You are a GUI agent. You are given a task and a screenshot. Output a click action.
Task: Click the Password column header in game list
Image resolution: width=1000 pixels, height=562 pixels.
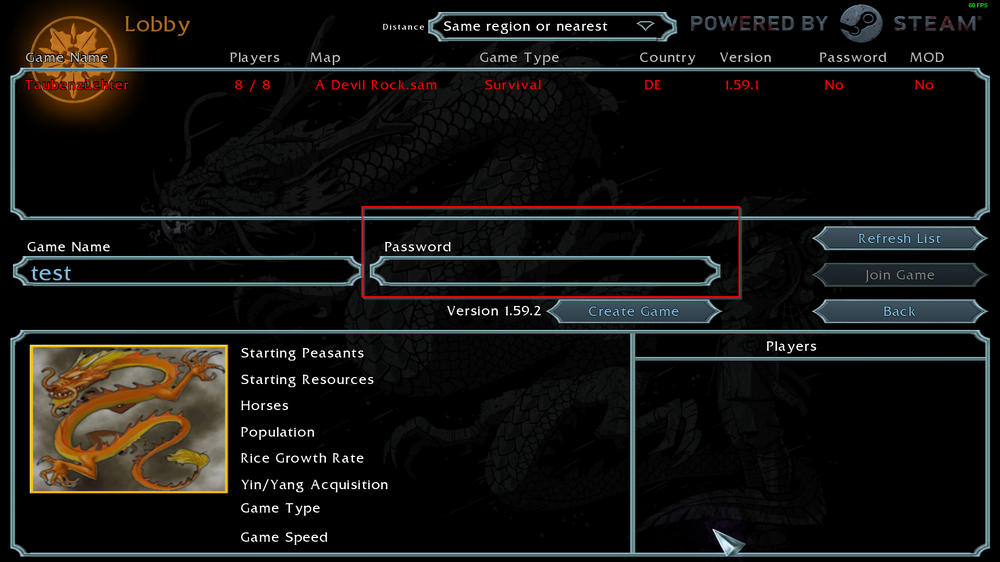point(852,58)
